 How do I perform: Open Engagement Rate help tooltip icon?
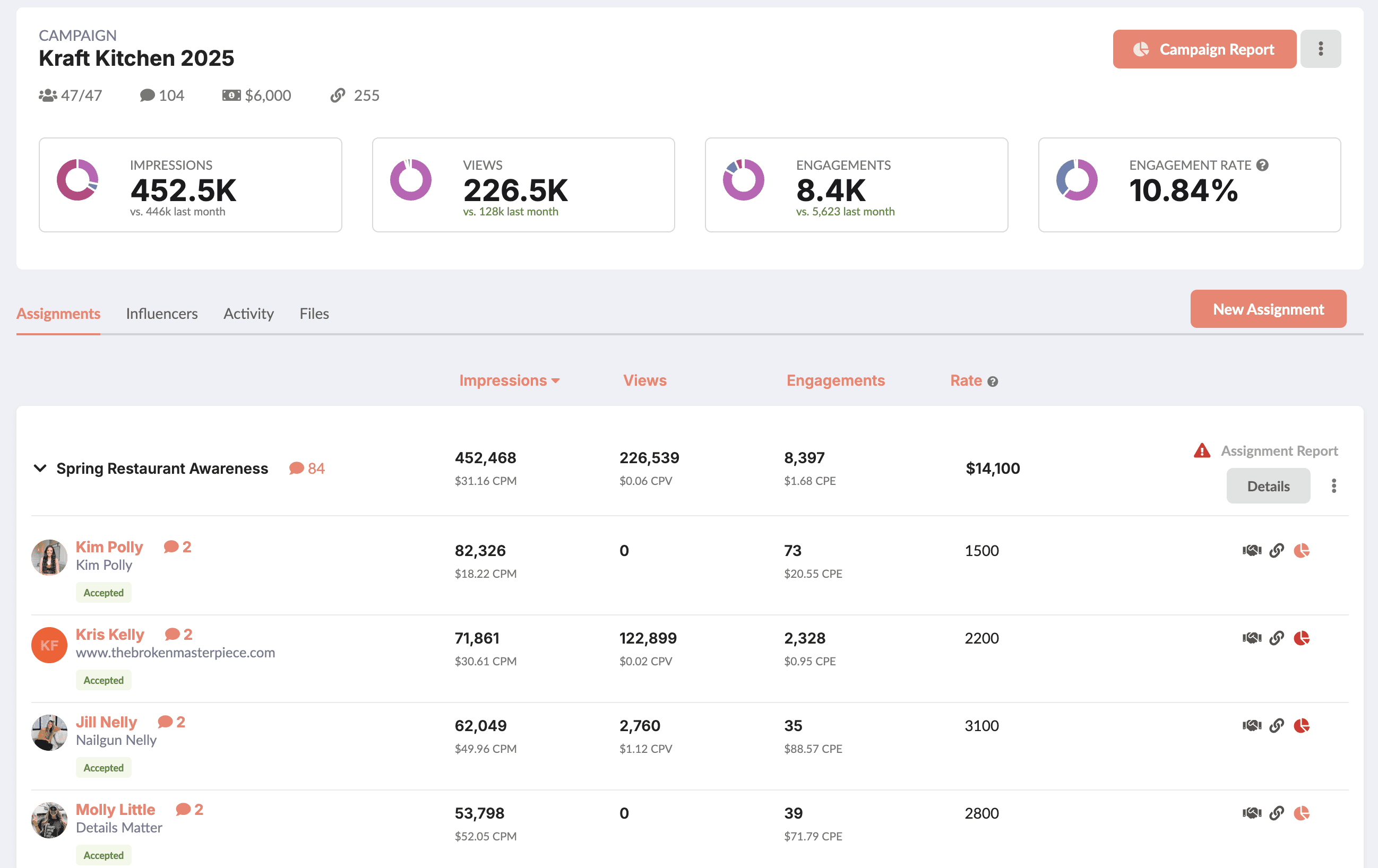point(1262,165)
